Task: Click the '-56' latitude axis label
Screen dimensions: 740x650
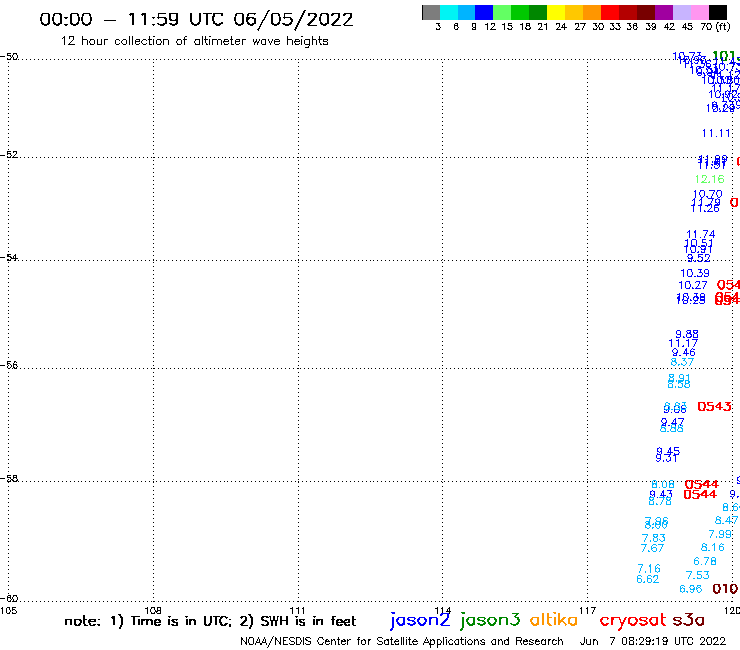Action: [x=9, y=366]
